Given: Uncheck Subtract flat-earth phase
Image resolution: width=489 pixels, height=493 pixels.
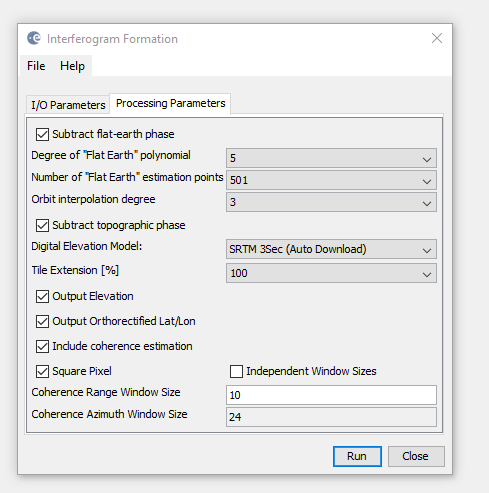Looking at the screenshot, I should pyautogui.click(x=42, y=134).
